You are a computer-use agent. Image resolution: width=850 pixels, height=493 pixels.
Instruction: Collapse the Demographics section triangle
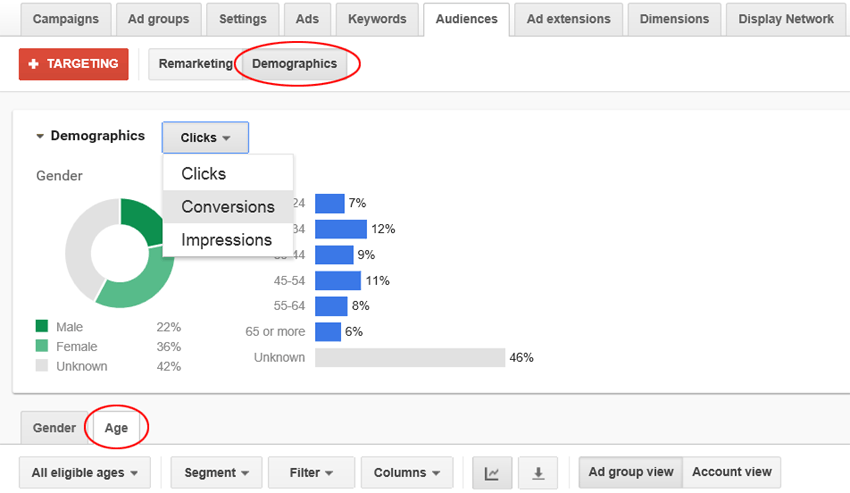coord(40,136)
